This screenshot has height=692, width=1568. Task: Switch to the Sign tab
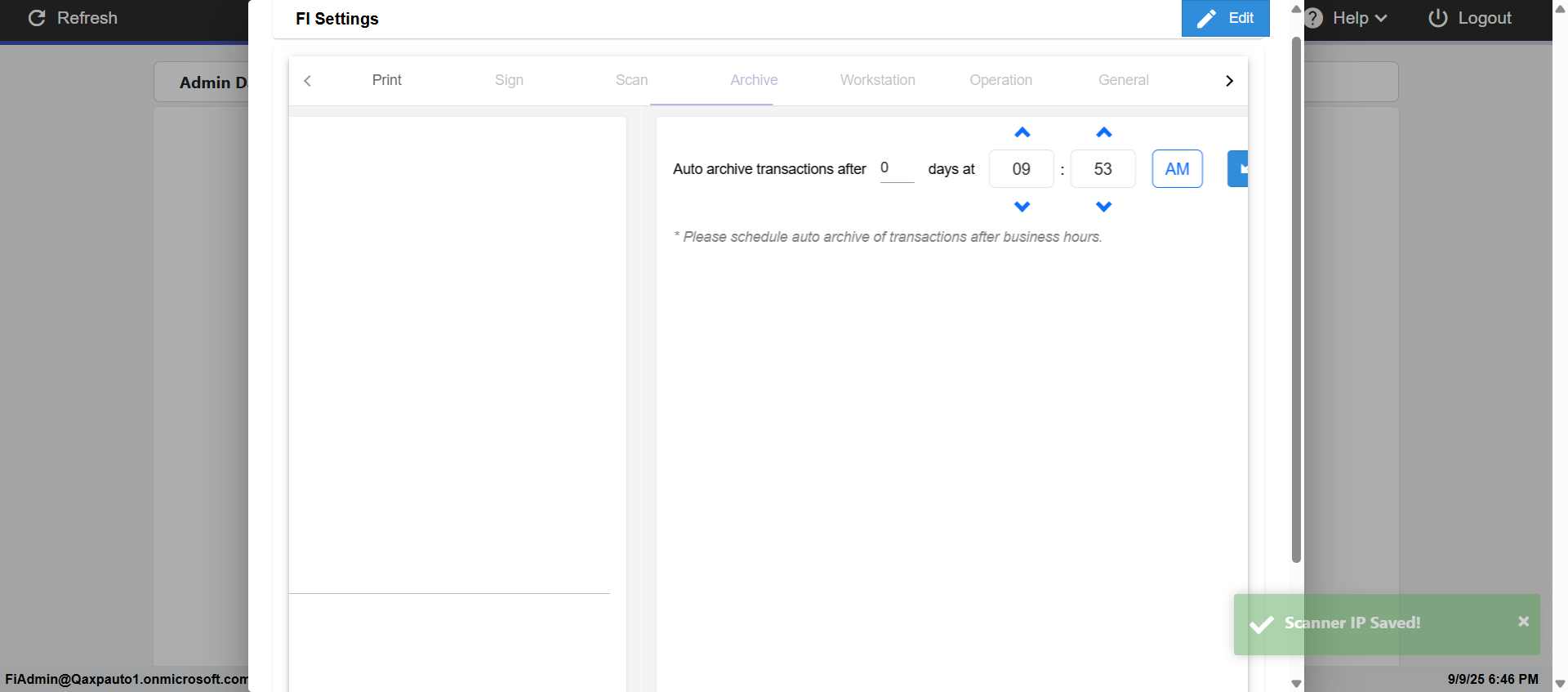tap(509, 80)
